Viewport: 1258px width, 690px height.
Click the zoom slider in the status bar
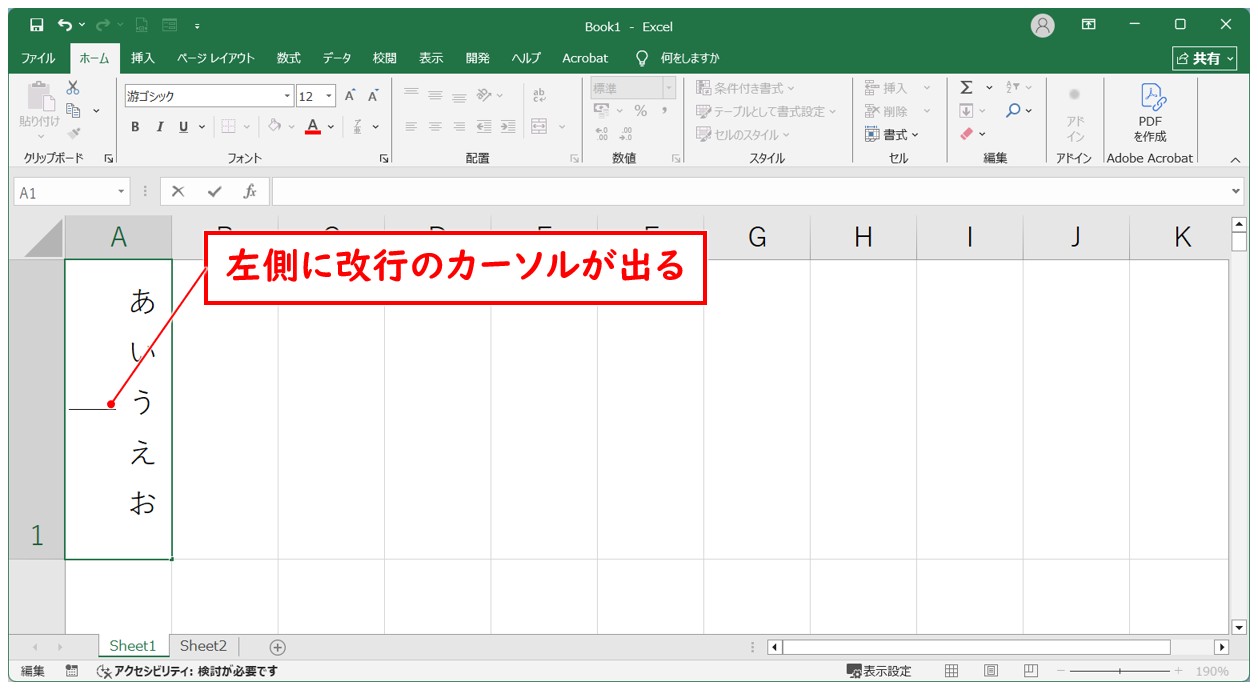[1120, 671]
